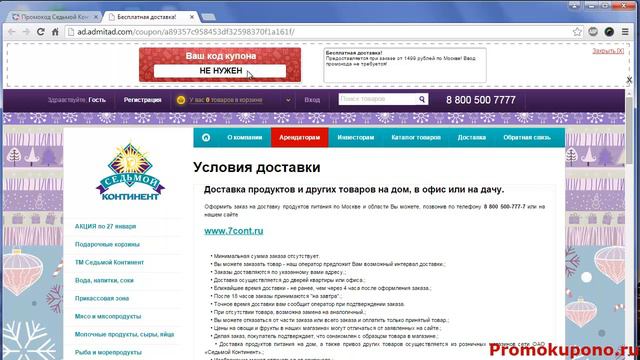The height and width of the screenshot is (360, 640).
Task: Click the Закрыть link in coupon banner
Action: [x=608, y=51]
